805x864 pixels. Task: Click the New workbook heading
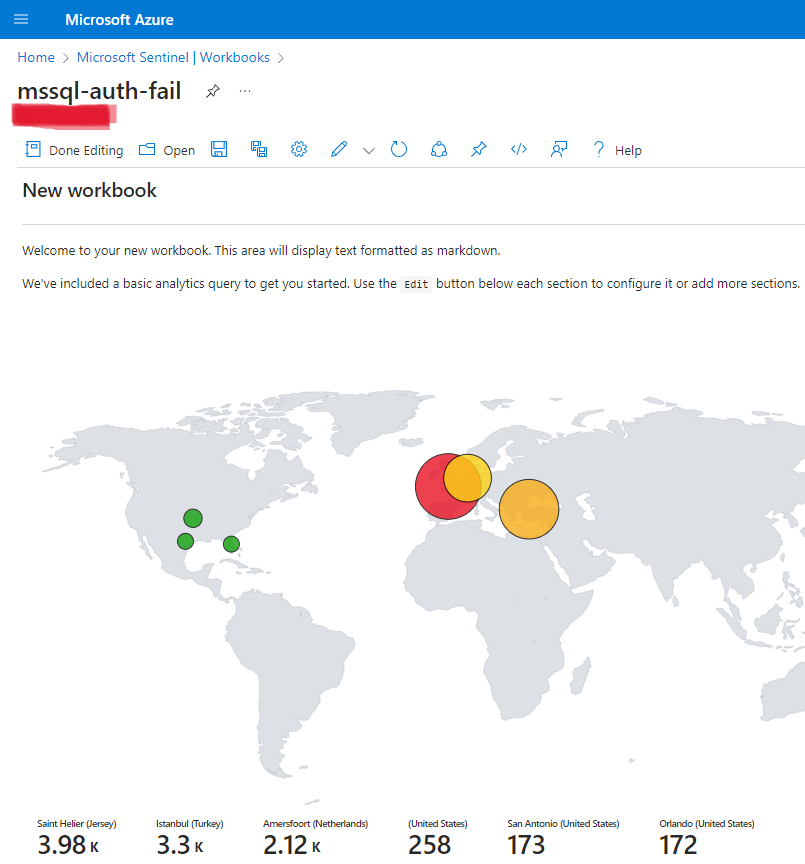[89, 190]
